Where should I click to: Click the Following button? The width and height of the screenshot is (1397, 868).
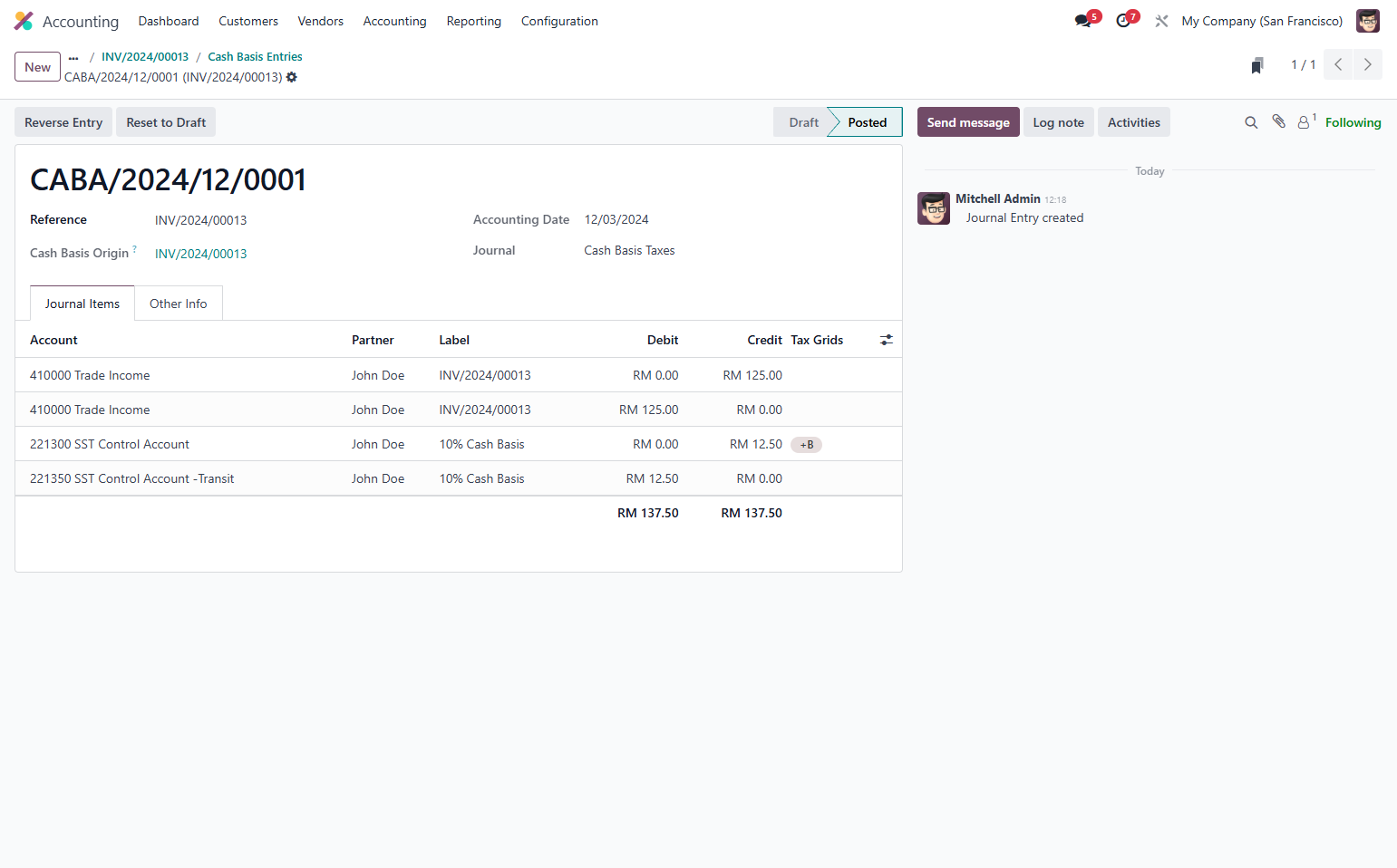1353,122
